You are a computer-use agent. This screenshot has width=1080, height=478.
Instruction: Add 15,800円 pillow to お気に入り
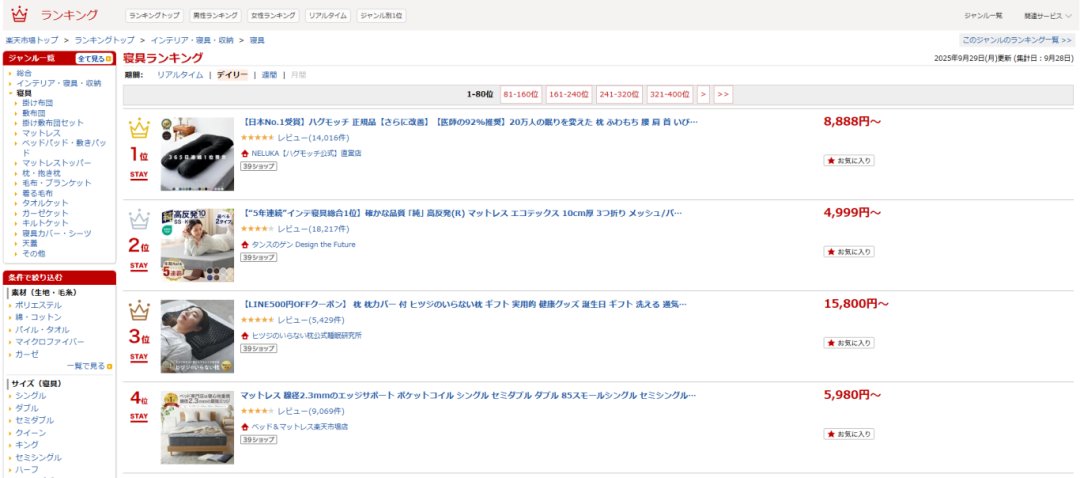(849, 343)
